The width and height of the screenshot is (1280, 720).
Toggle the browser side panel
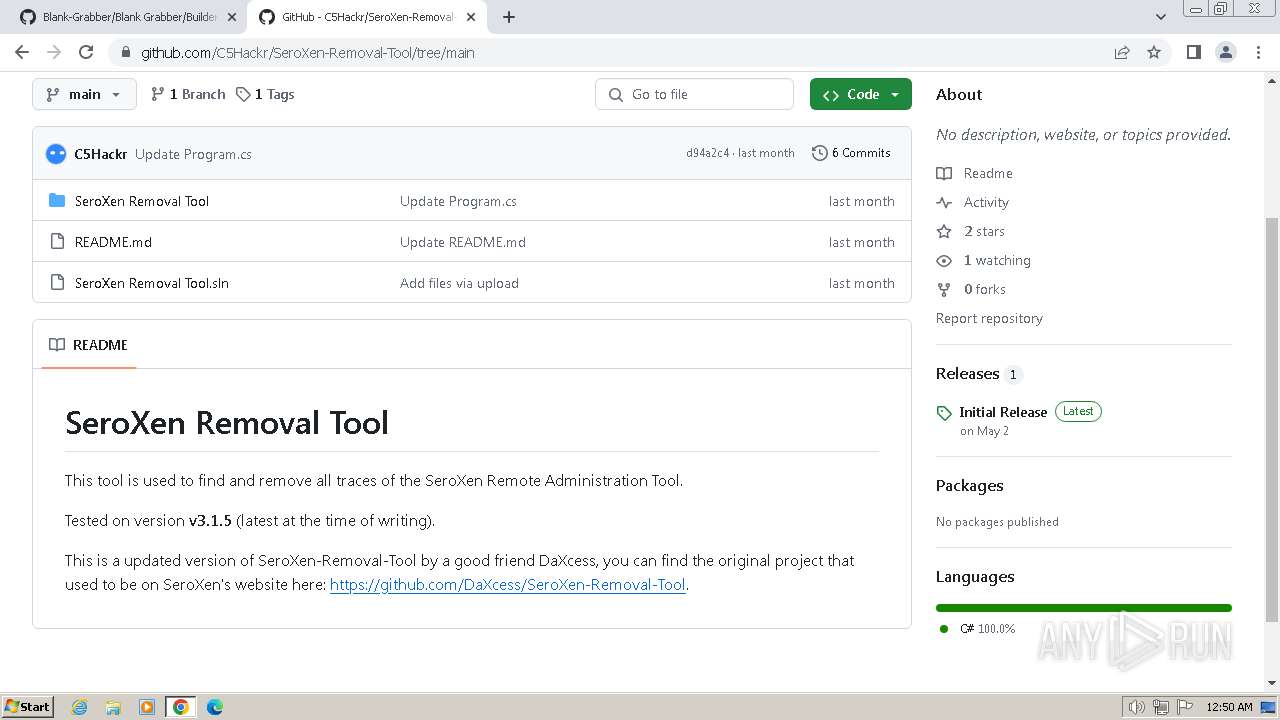1193,52
